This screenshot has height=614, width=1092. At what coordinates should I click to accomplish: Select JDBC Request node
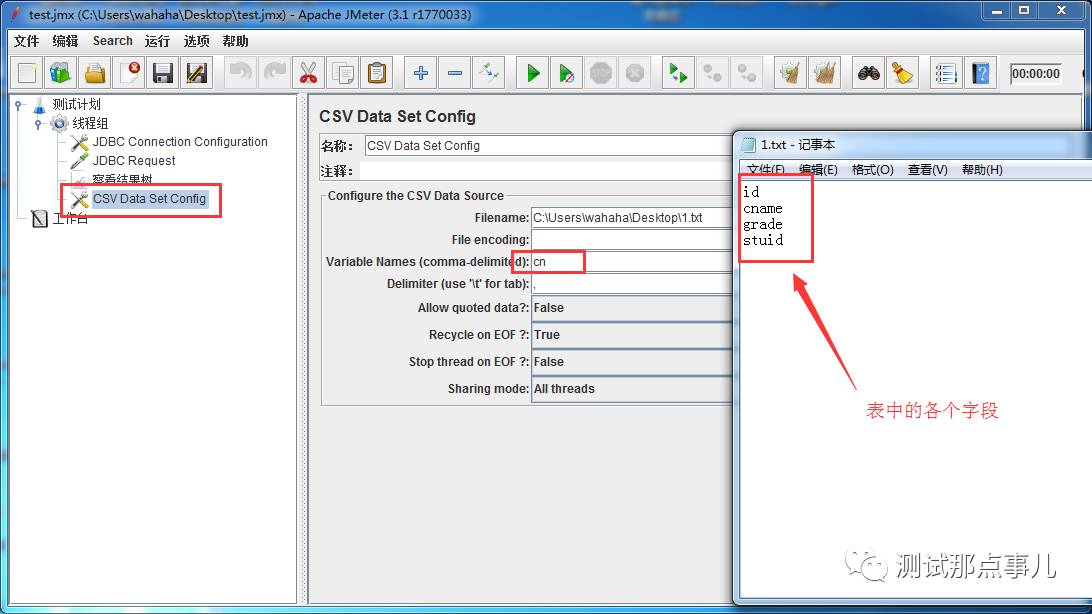point(134,161)
